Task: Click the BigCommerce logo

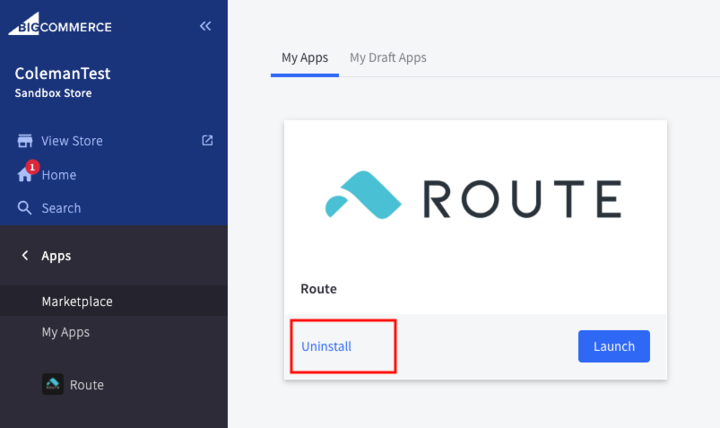Action: [x=60, y=24]
